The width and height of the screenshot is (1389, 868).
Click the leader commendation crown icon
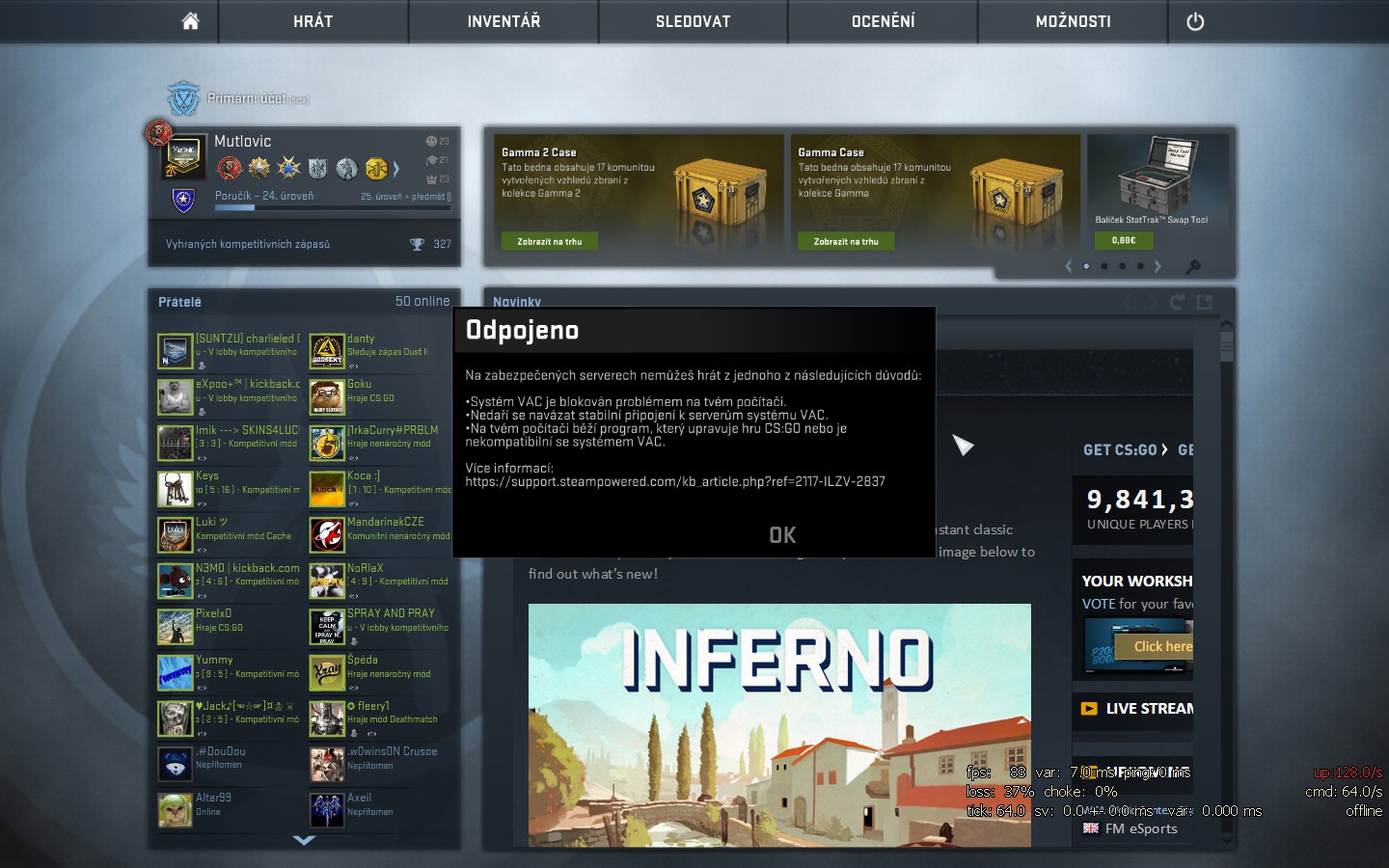(x=431, y=178)
